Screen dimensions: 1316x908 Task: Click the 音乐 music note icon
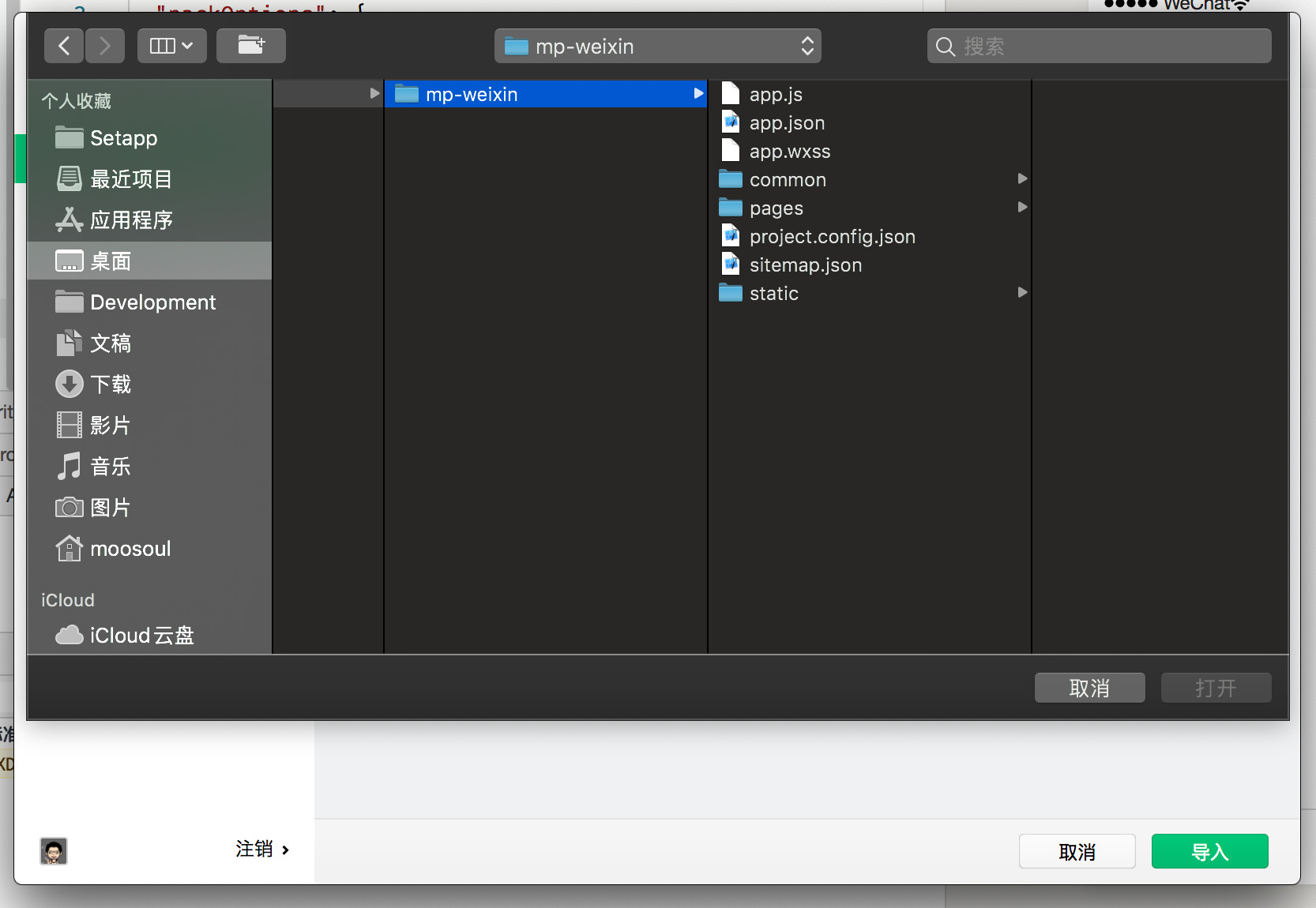click(70, 466)
